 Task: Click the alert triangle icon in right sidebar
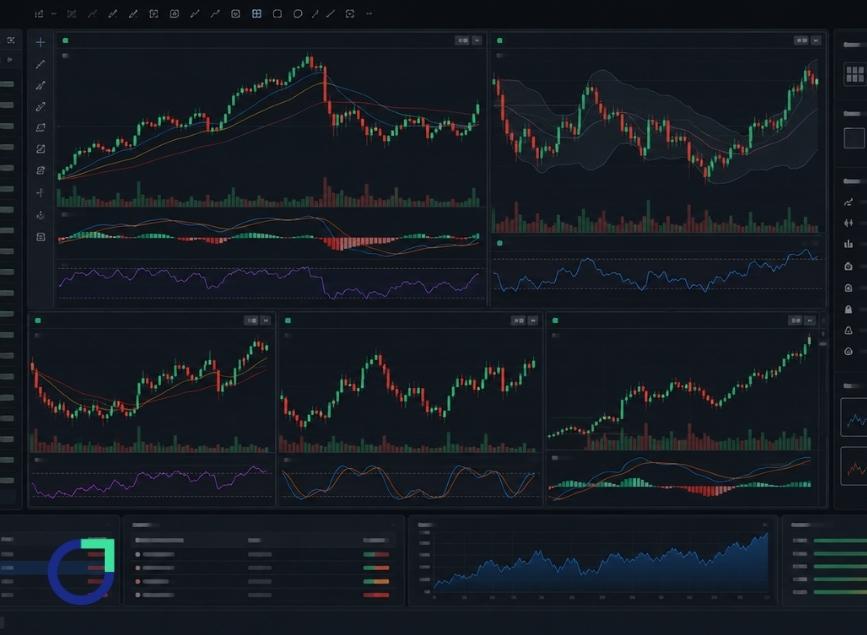pyautogui.click(x=848, y=330)
